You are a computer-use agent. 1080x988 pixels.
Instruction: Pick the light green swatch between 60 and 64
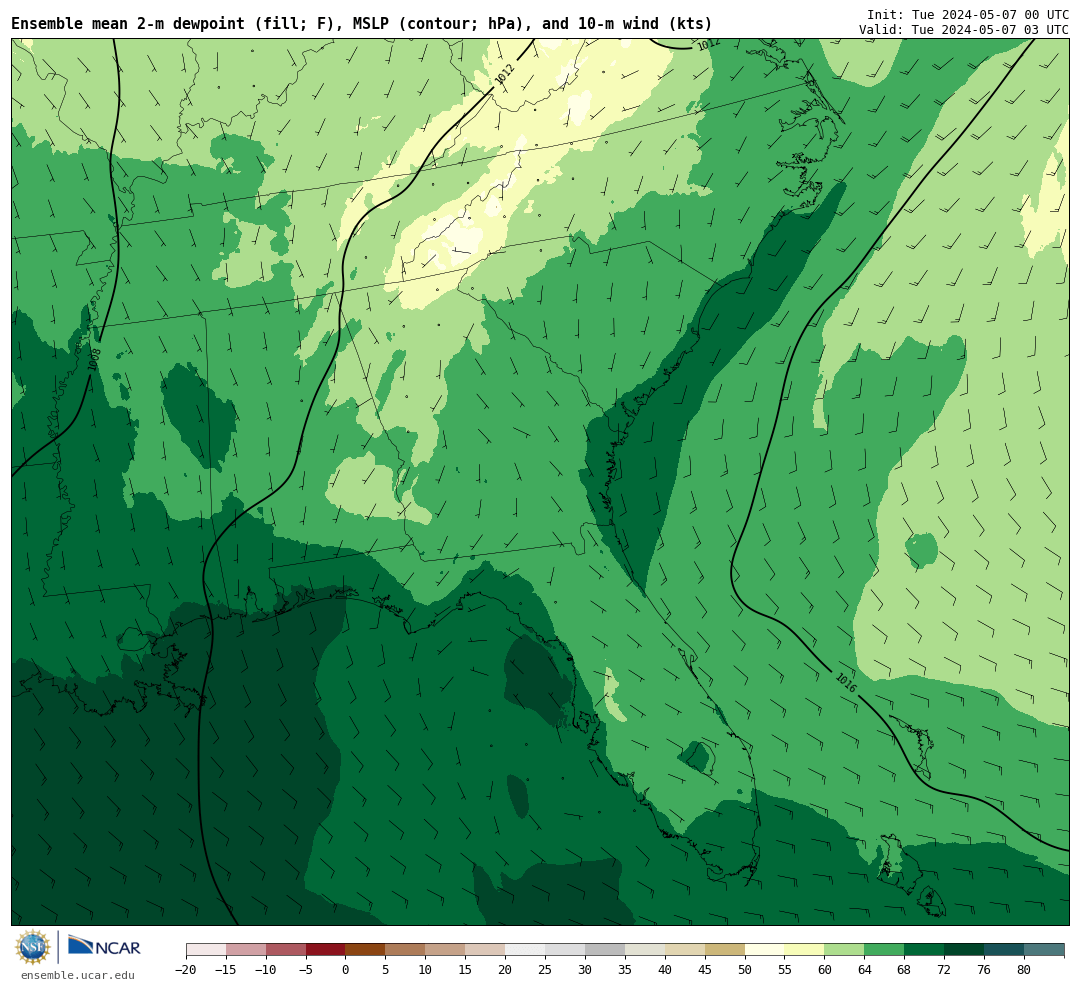[845, 950]
